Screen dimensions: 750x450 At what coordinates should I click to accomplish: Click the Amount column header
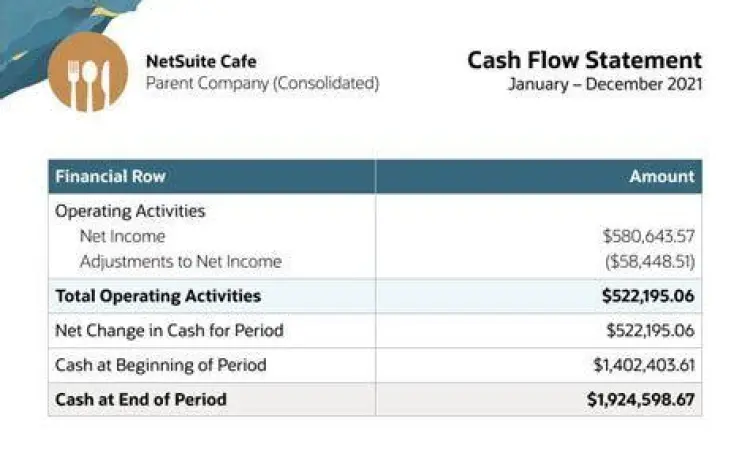[x=661, y=177]
